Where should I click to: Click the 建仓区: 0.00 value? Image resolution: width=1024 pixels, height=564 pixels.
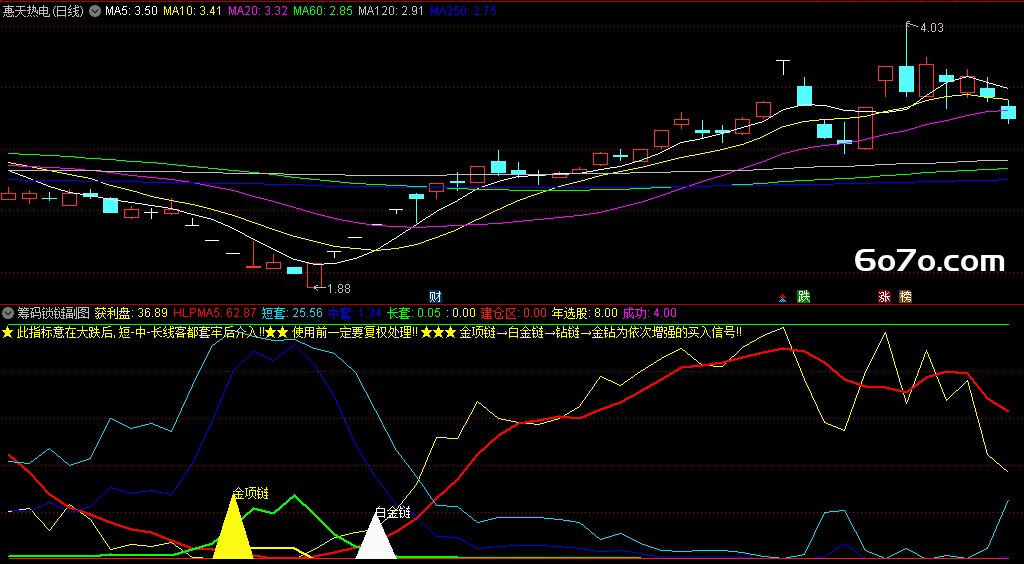tap(514, 313)
